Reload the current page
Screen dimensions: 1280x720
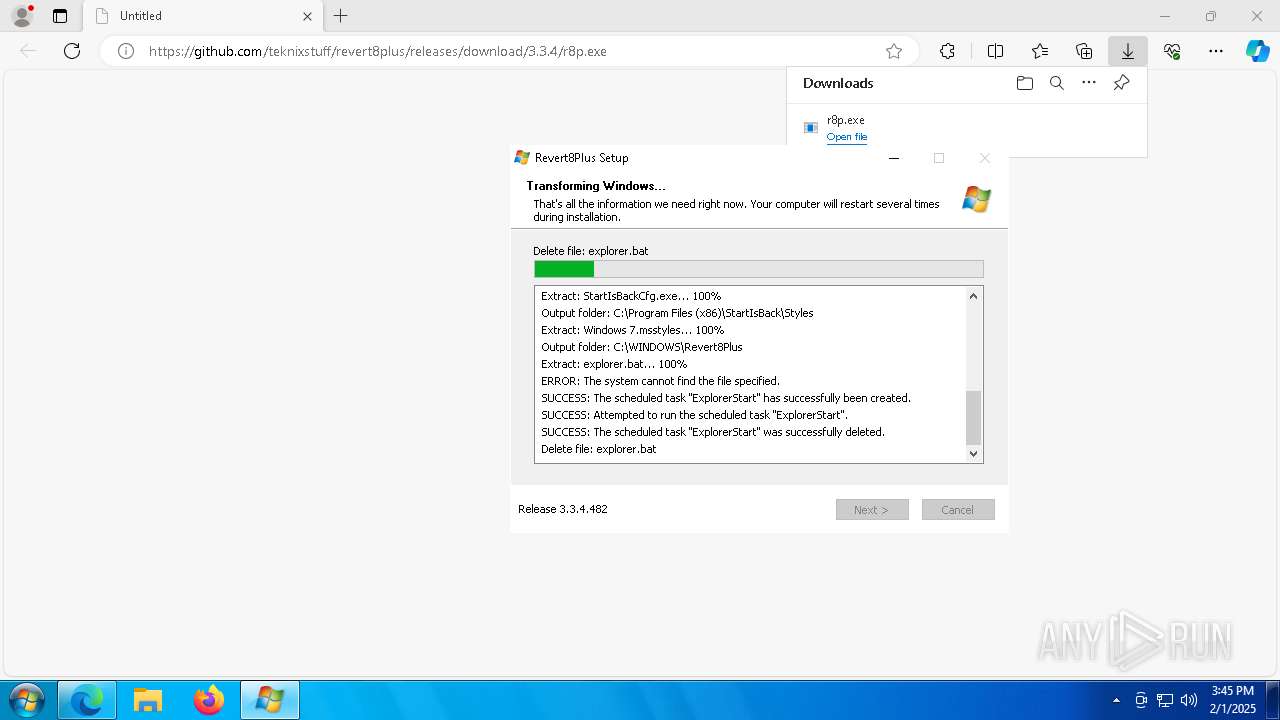[x=72, y=51]
